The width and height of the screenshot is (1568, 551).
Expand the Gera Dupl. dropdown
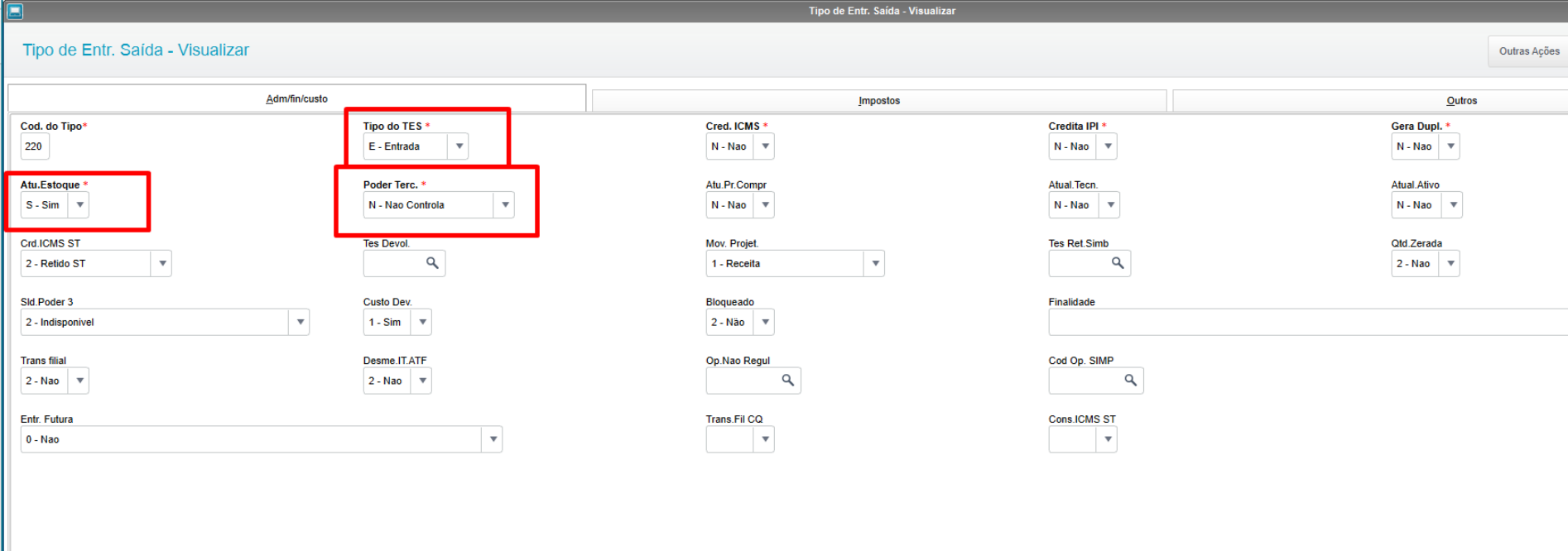(x=1450, y=146)
